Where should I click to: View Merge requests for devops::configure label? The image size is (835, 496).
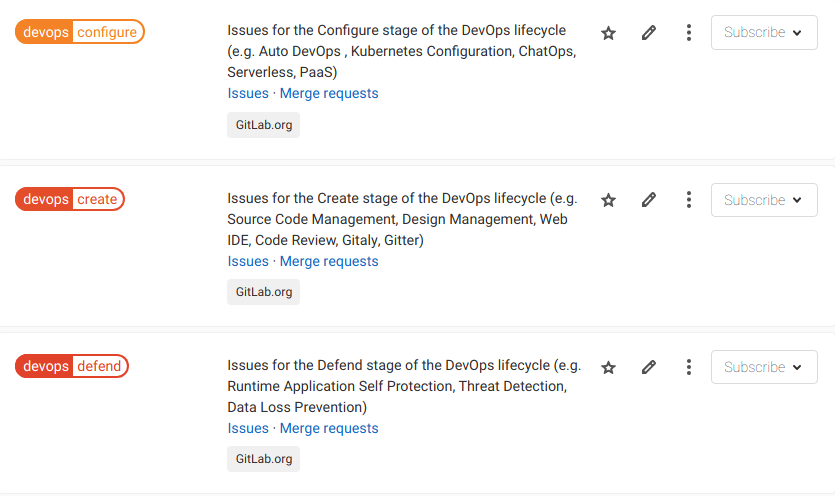click(329, 93)
